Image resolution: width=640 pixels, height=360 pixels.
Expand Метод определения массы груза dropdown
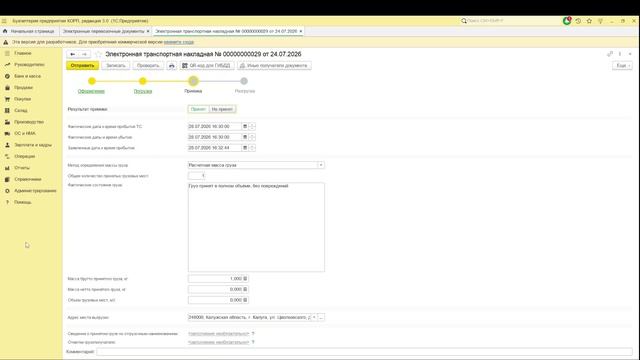tap(321, 165)
